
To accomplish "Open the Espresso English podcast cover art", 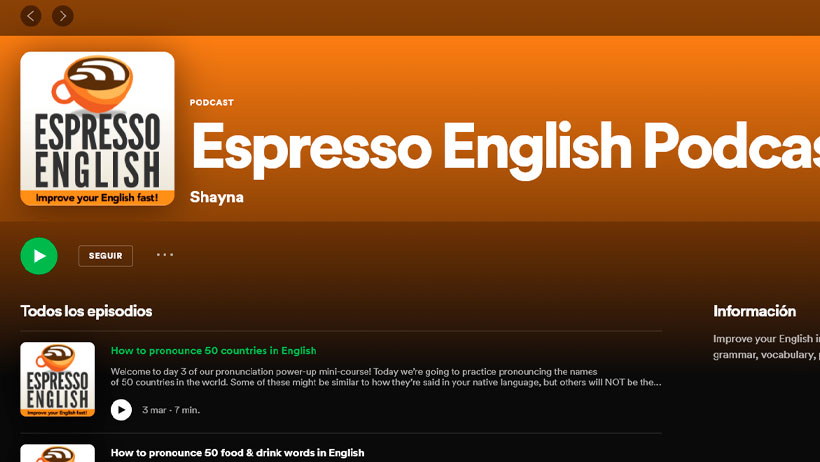I will coord(97,129).
